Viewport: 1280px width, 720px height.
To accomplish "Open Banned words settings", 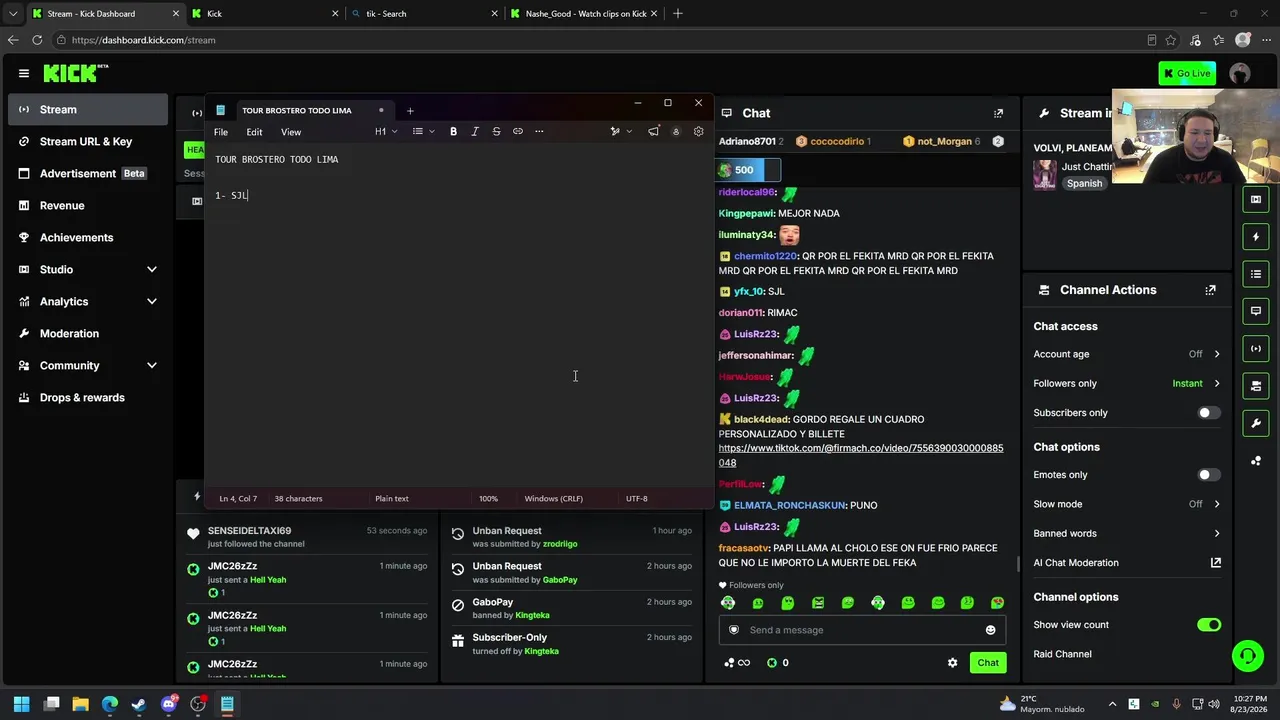I will [1127, 533].
